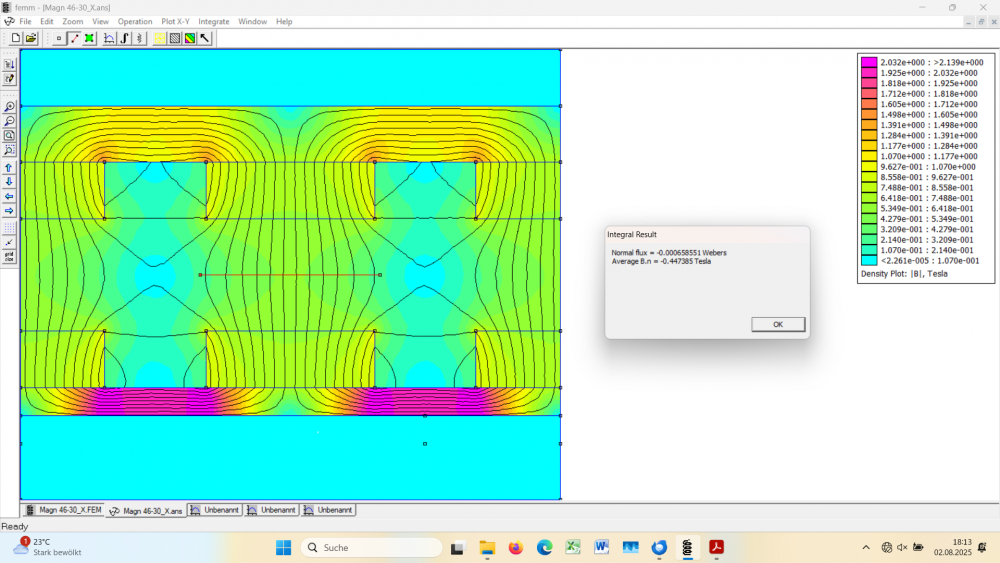Select the point mode tool
This screenshot has width=1000, height=563.
[x=59, y=38]
